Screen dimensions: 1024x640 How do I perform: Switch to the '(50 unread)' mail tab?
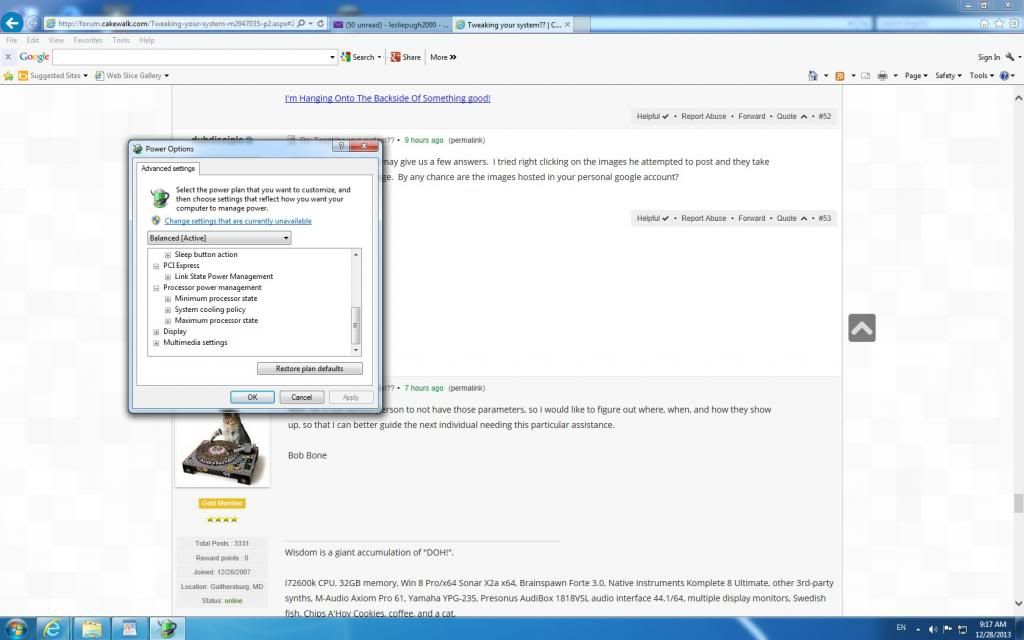[391, 23]
